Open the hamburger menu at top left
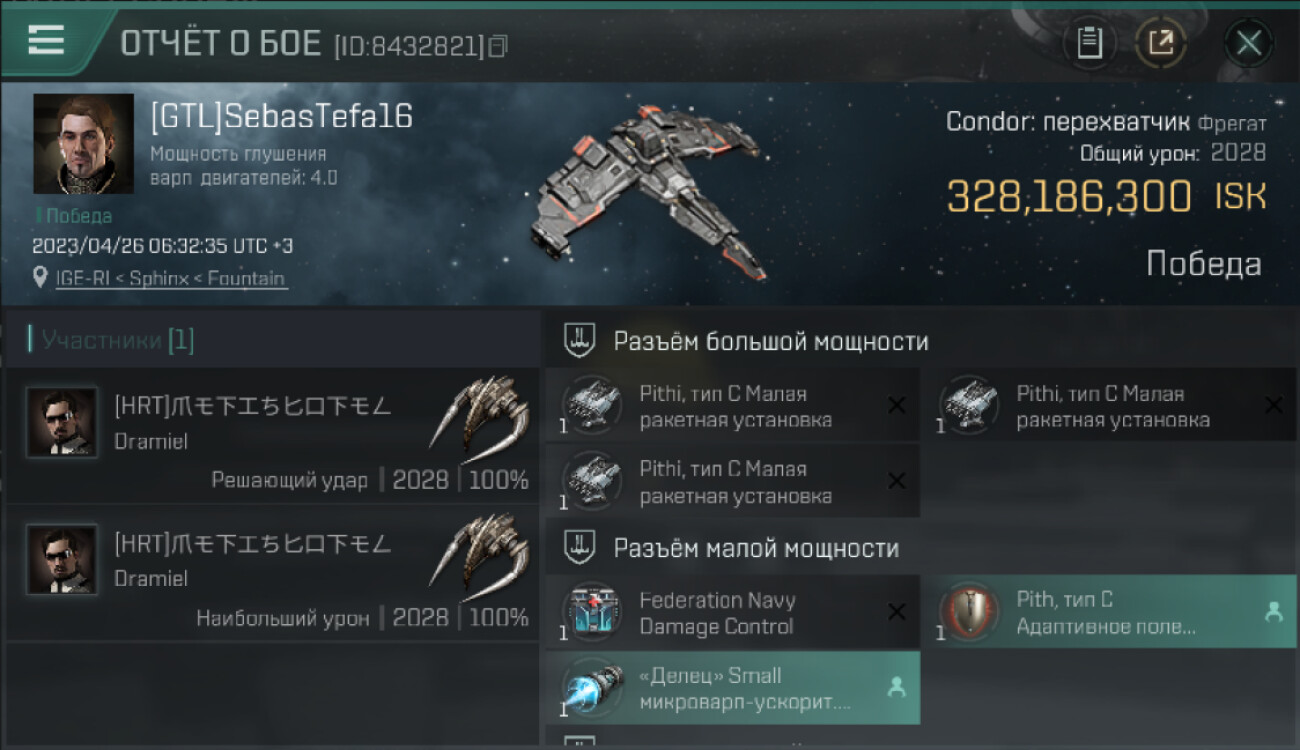Image resolution: width=1300 pixels, height=750 pixels. 46,40
